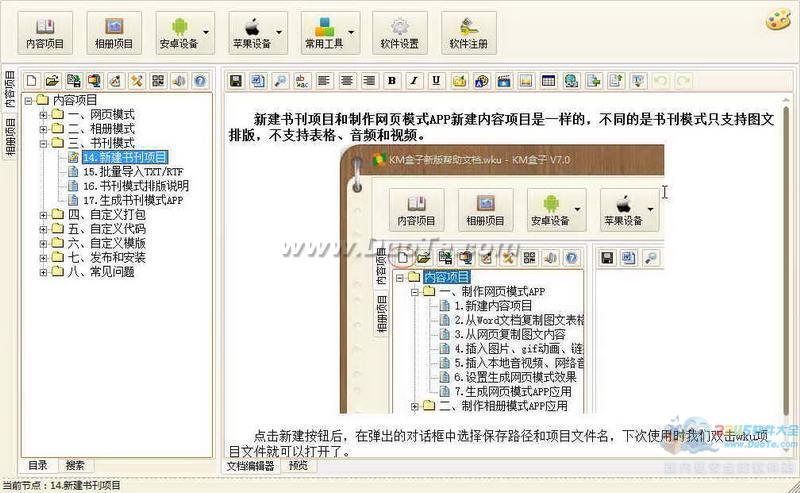This screenshot has width=800, height=493.
Task: Click the edit node pencil icon
Action: pos(115,81)
